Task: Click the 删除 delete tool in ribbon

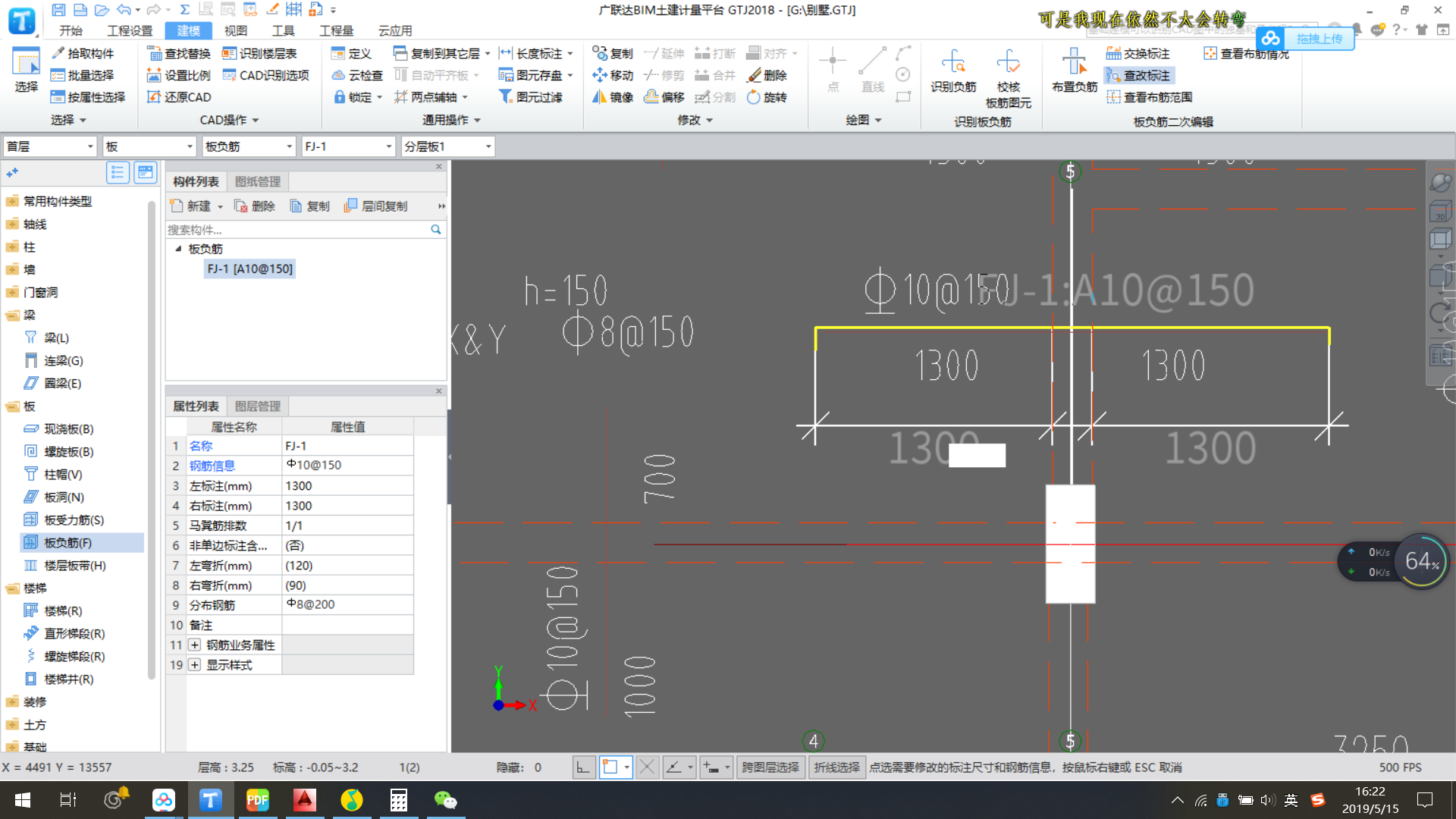Action: (767, 75)
